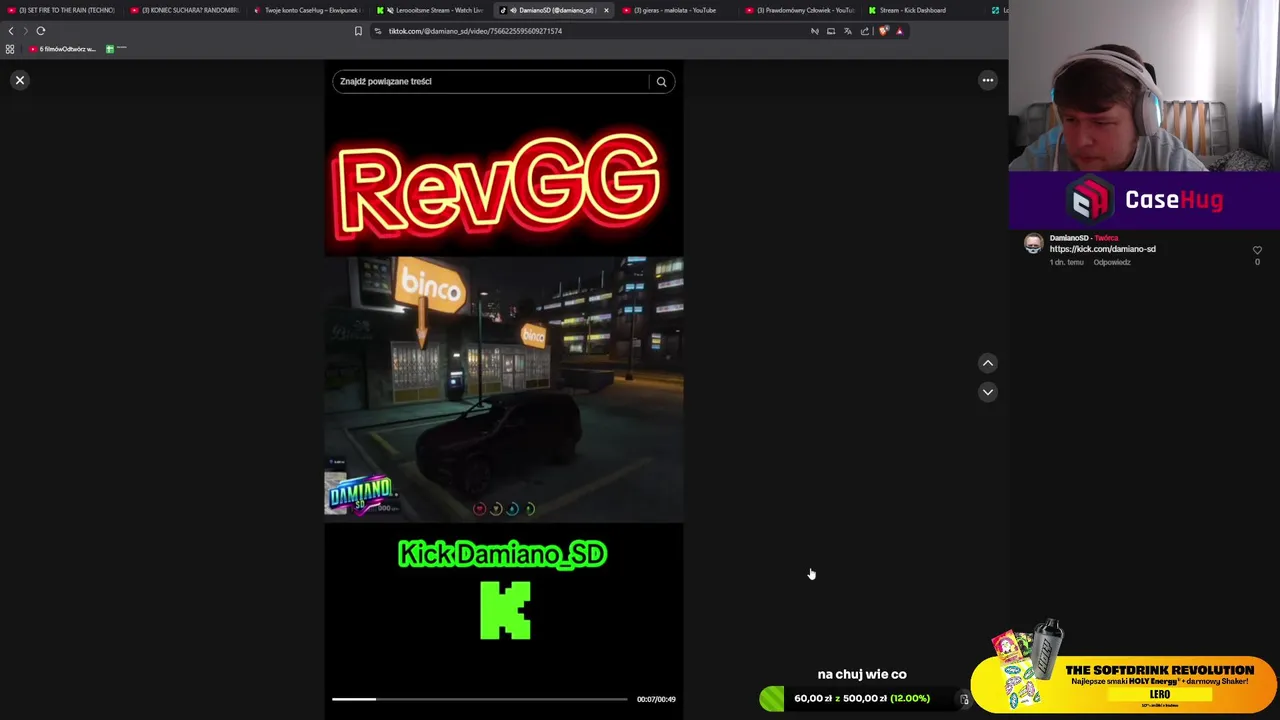Open DamianoSD commenter avatar

coord(1033,244)
